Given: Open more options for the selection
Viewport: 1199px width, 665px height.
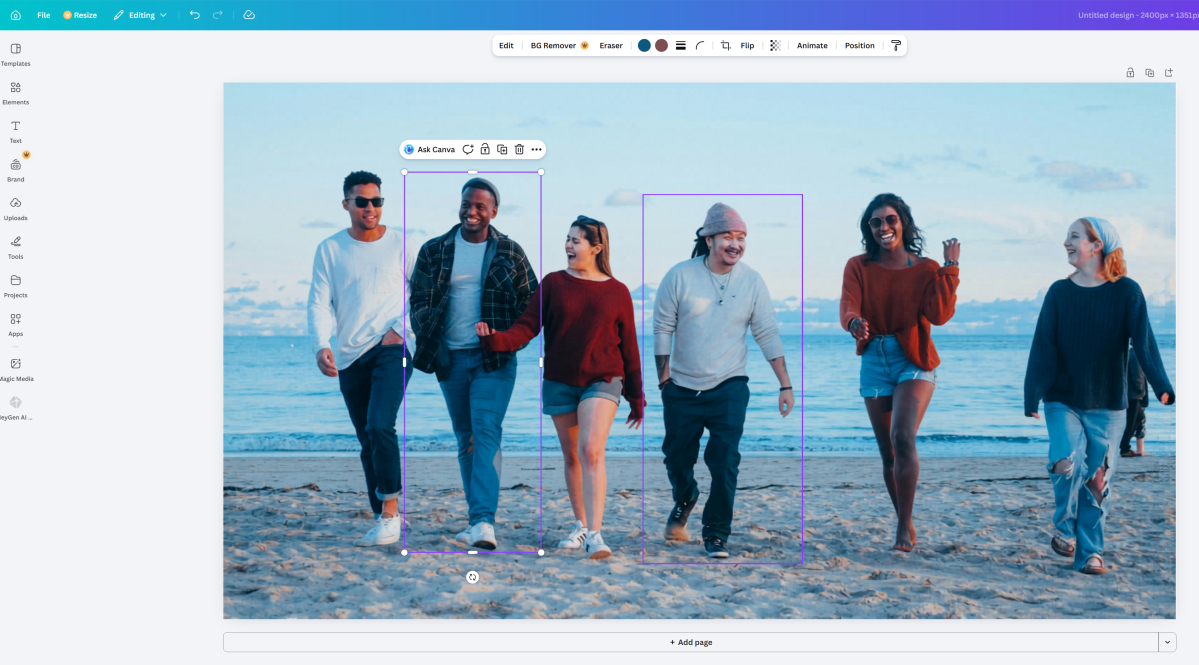Looking at the screenshot, I should point(537,149).
